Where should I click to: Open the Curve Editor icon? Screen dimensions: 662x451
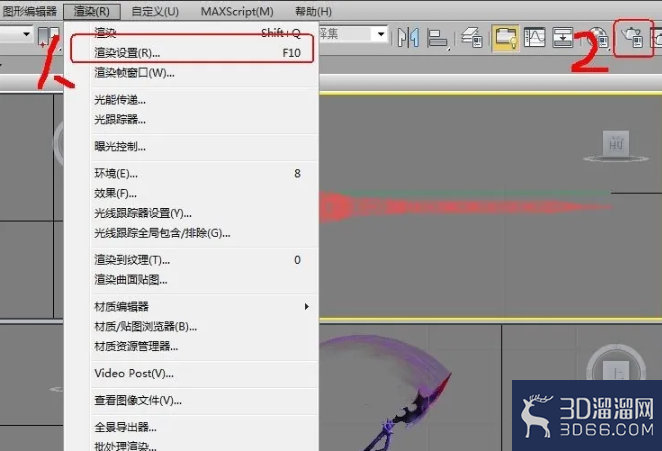tap(534, 37)
